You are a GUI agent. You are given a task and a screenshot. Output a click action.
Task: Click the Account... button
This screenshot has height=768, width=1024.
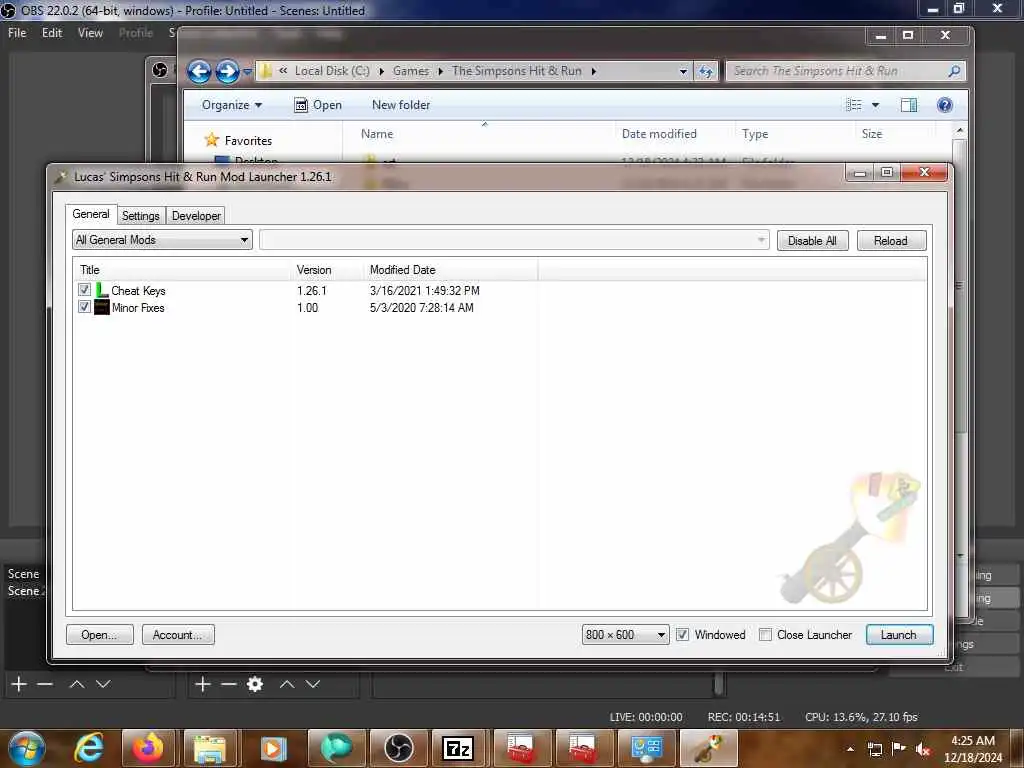click(178, 635)
